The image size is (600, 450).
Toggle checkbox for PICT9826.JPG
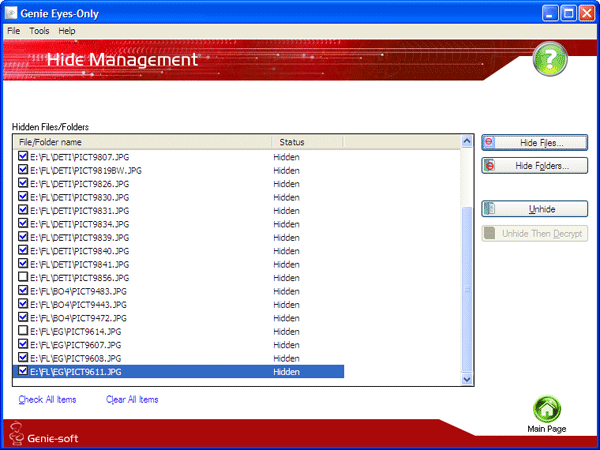click(23, 183)
